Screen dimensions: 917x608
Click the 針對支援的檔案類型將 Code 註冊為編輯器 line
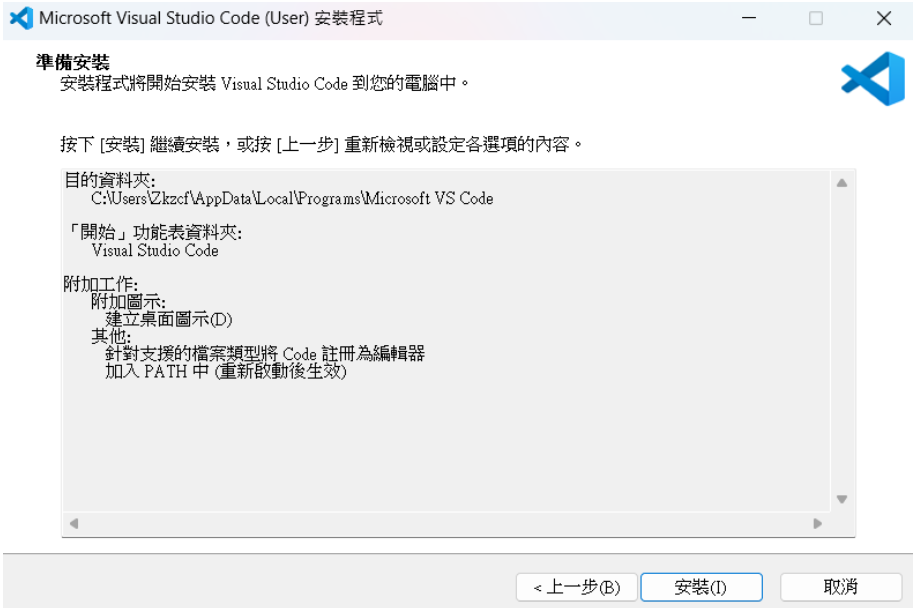click(265, 354)
